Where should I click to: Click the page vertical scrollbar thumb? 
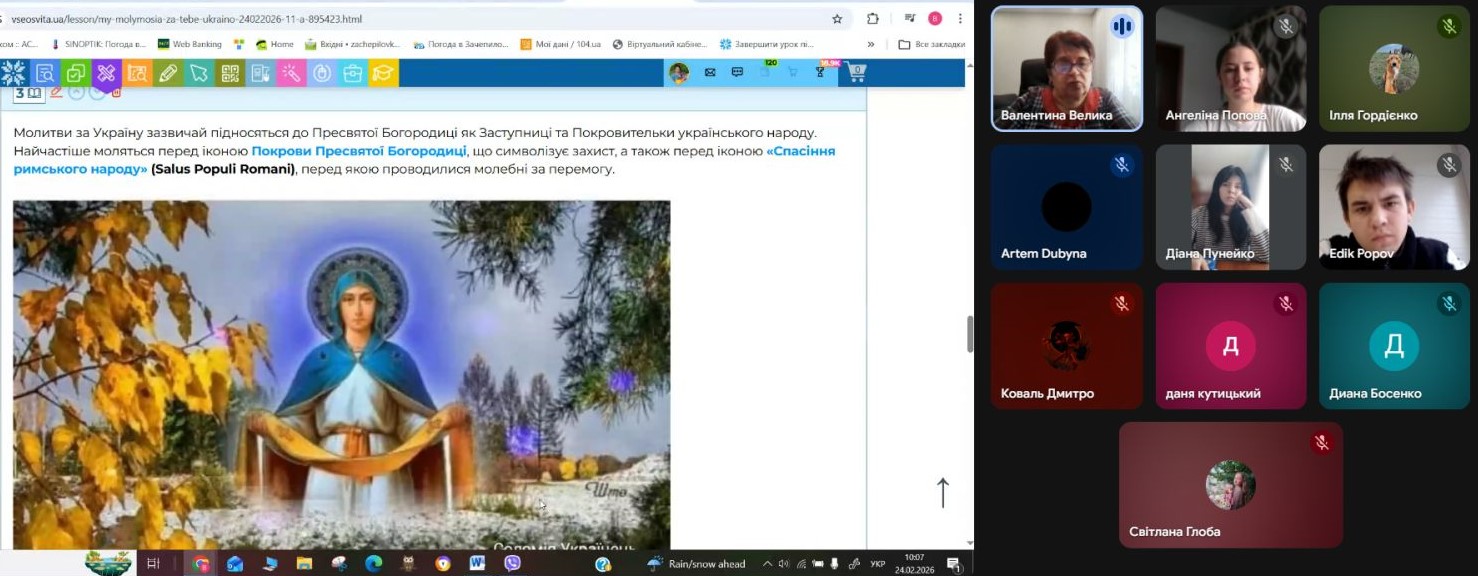969,334
